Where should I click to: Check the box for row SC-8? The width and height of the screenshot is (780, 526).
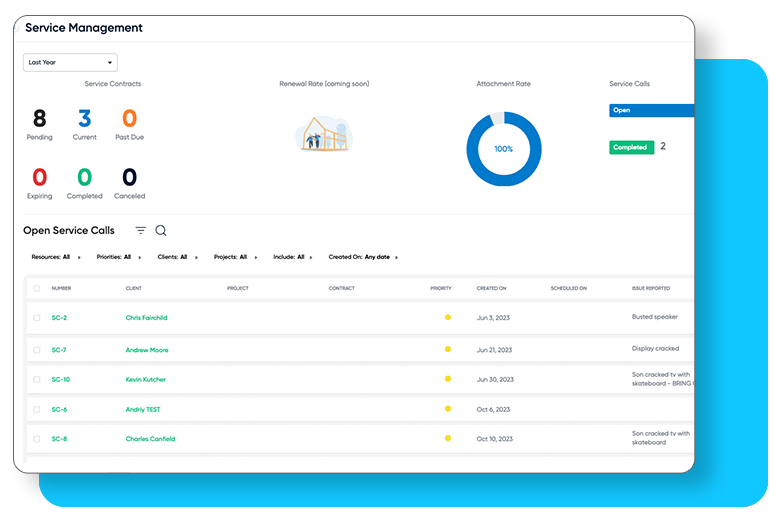pyautogui.click(x=37, y=439)
